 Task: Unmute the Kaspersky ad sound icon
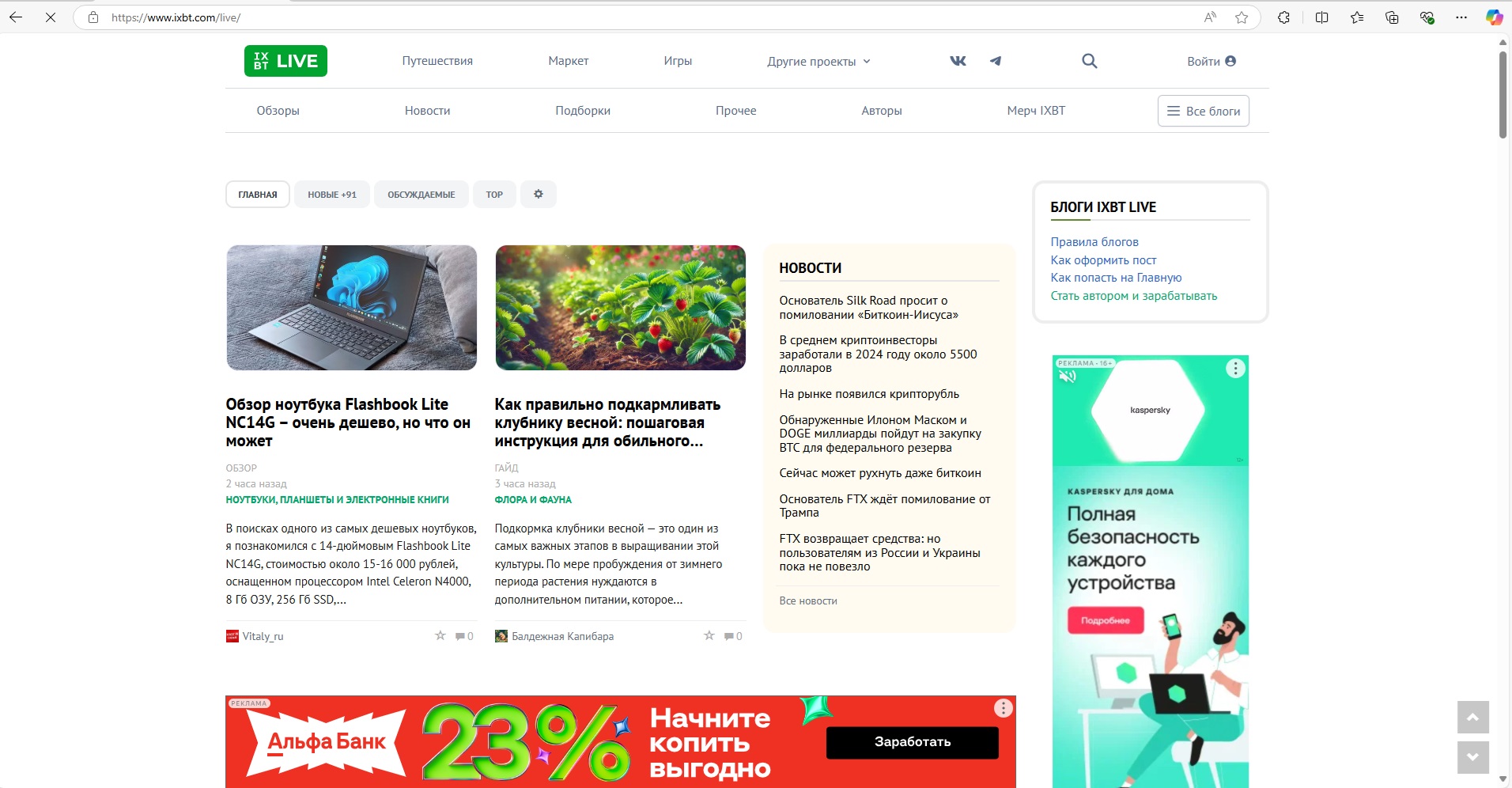pos(1068,377)
